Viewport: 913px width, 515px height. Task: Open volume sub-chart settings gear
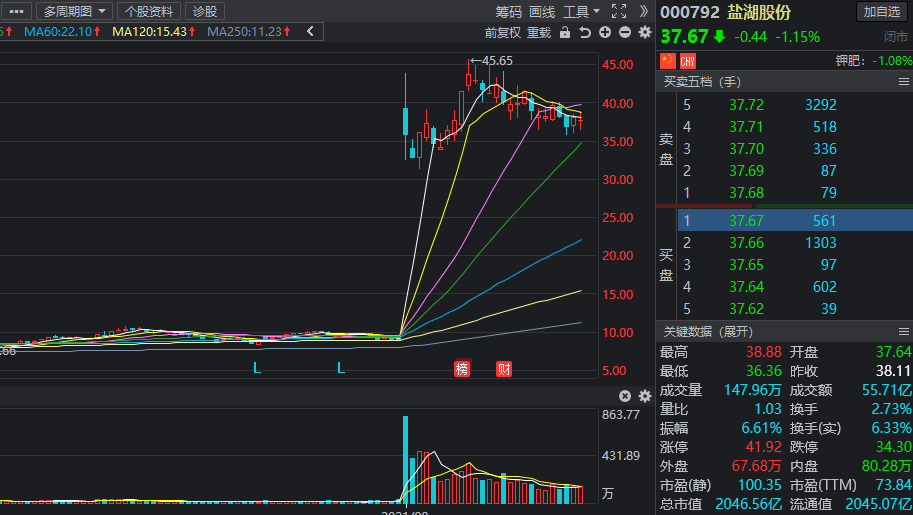[x=645, y=396]
